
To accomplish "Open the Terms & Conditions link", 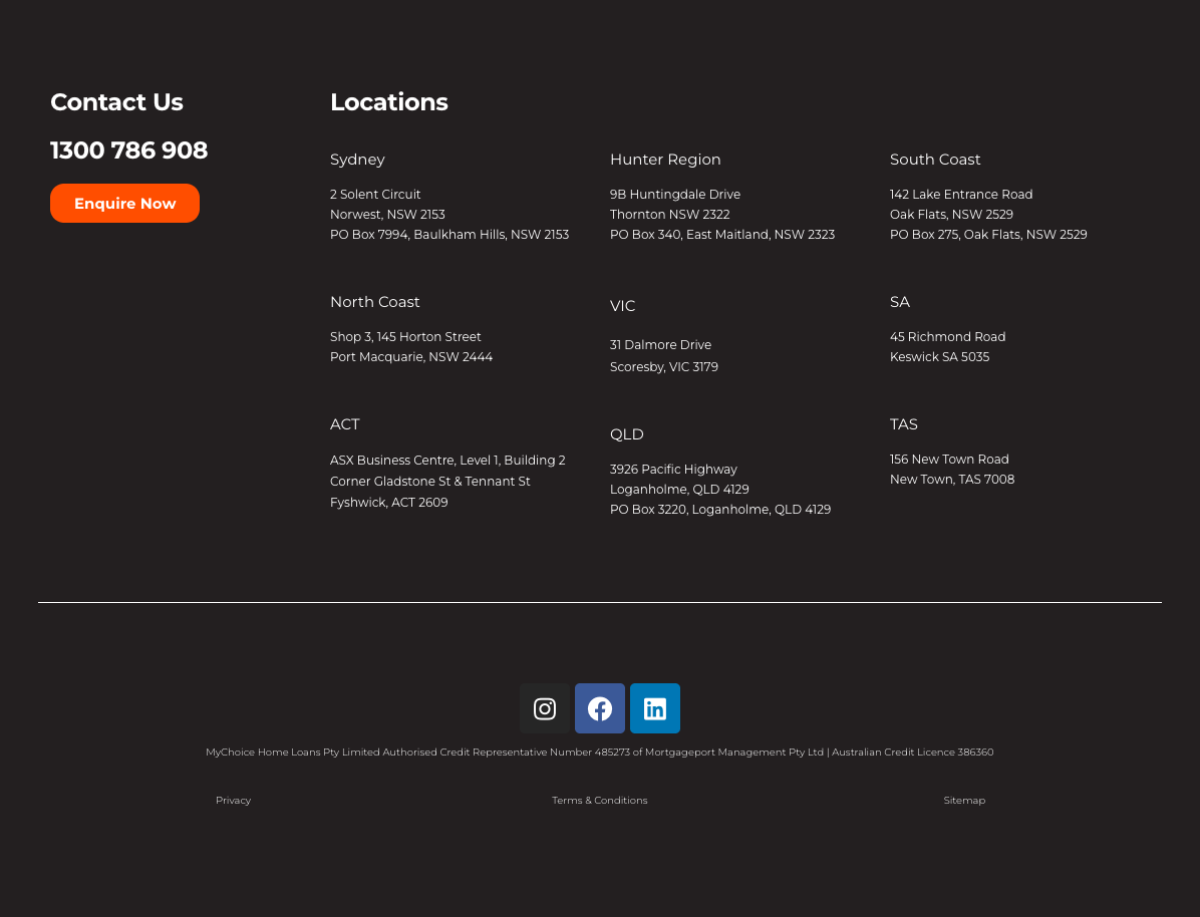I will [600, 800].
